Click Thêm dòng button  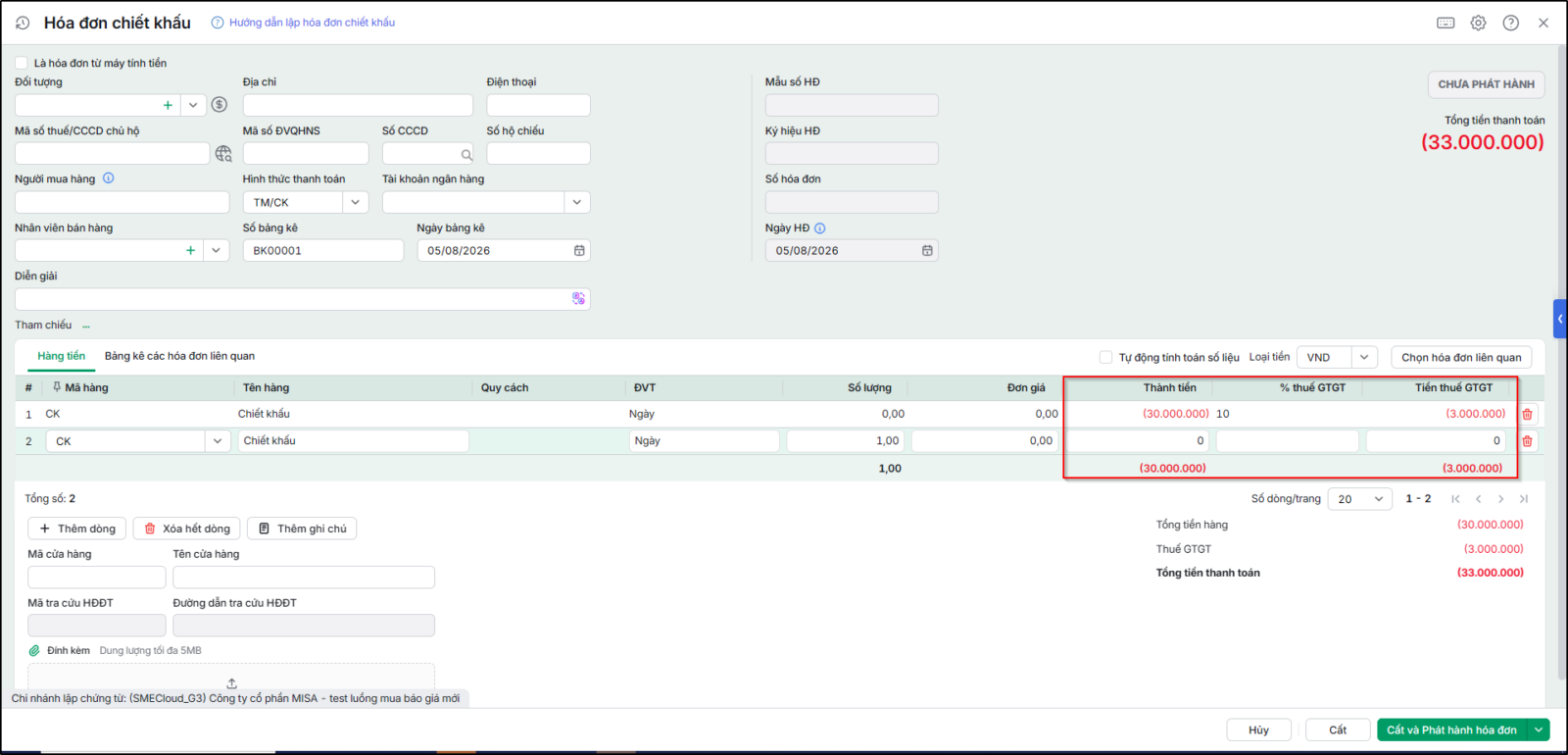pyautogui.click(x=77, y=528)
